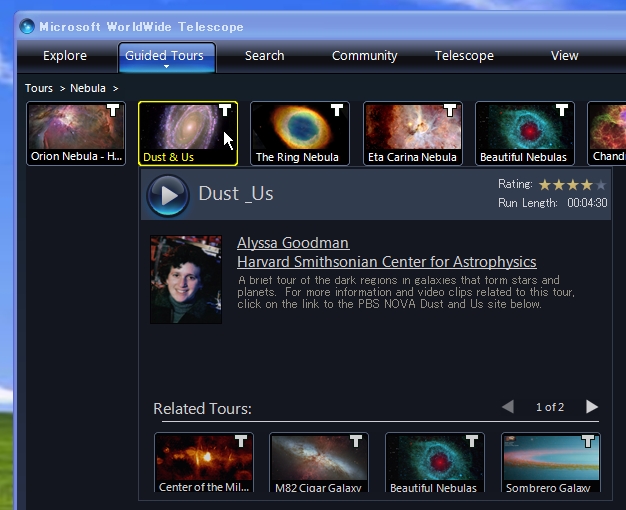Screen dimensions: 626x510
Task: Open Harvard Smithsonian Center for Astrophysics link
Action: coord(386,262)
